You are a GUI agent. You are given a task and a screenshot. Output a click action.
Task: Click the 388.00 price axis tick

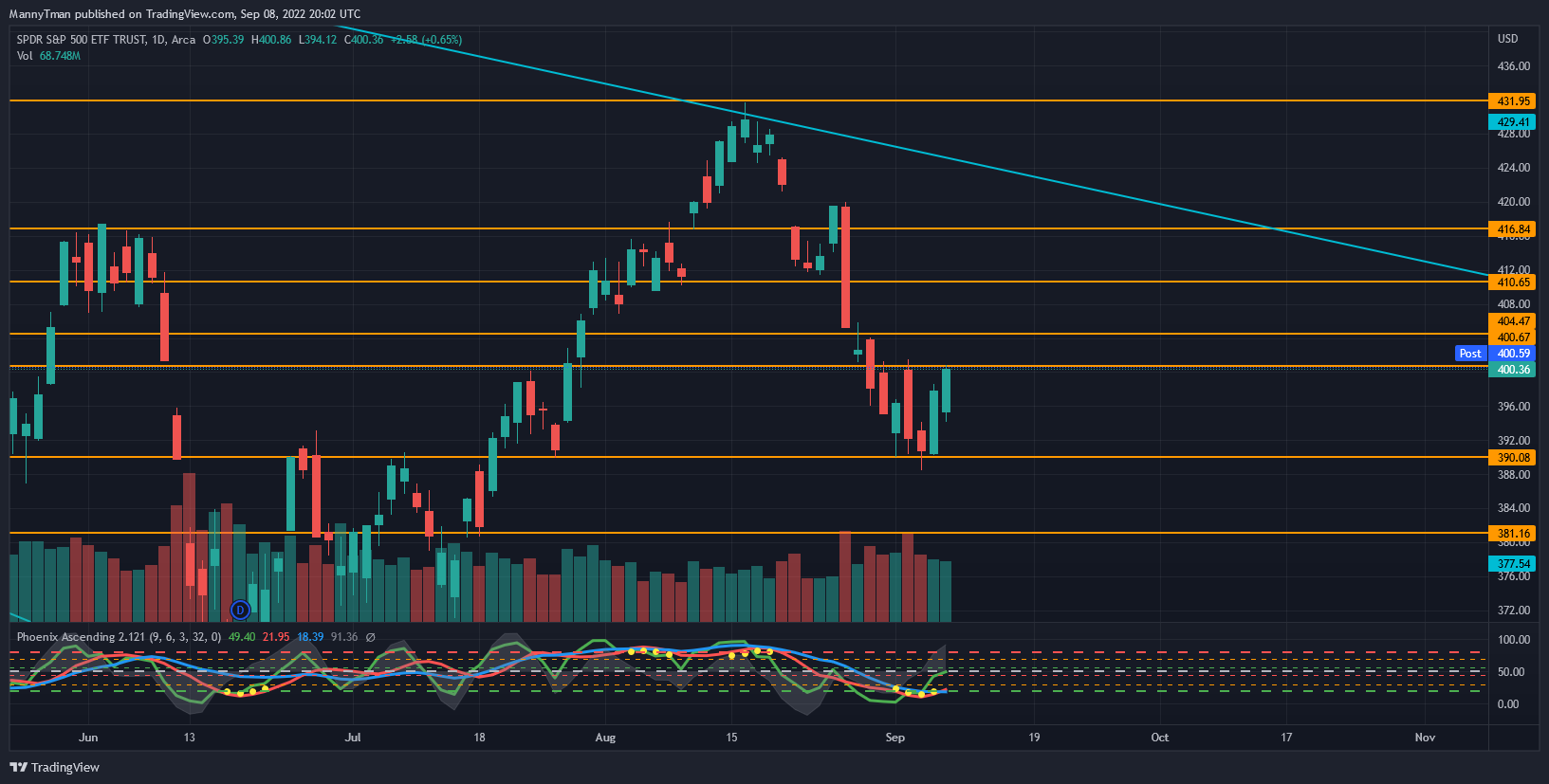[1513, 475]
